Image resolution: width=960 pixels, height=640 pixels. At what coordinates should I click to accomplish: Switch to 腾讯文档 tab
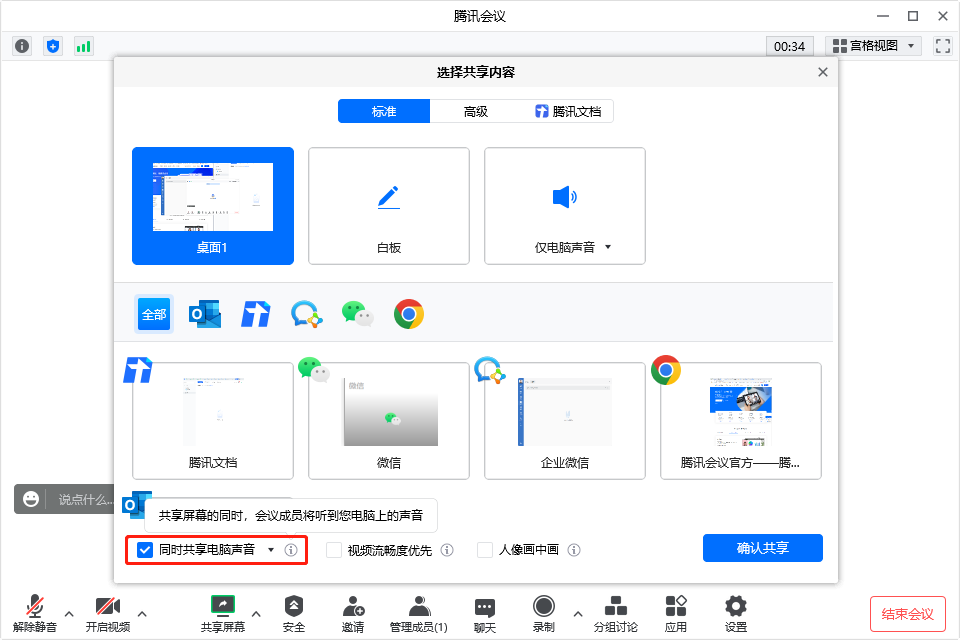coord(568,111)
